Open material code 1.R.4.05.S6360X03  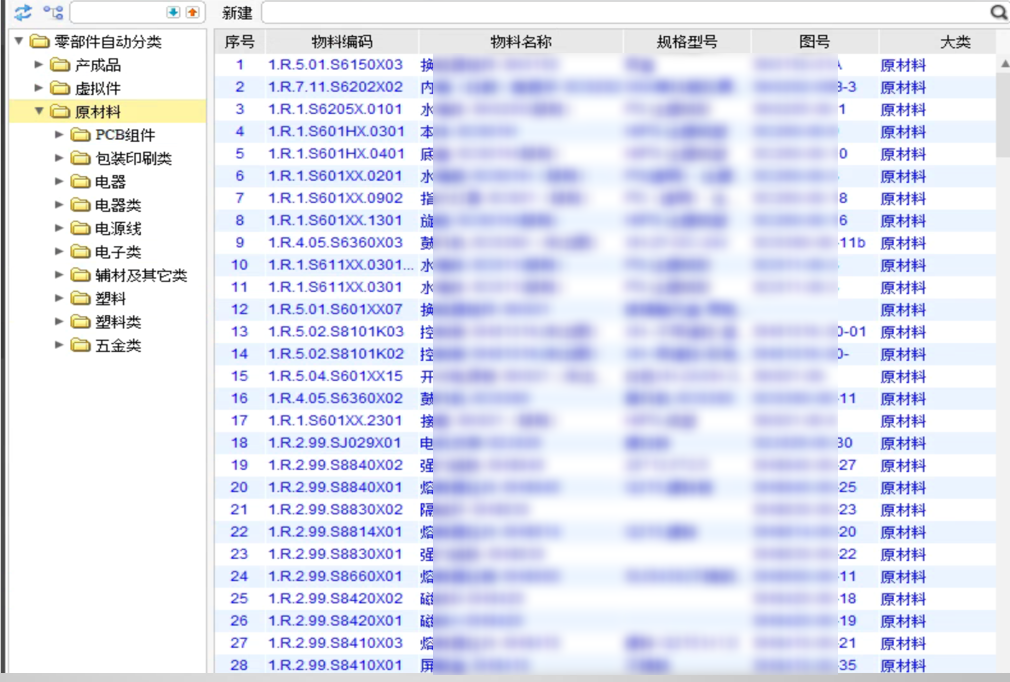coord(335,242)
